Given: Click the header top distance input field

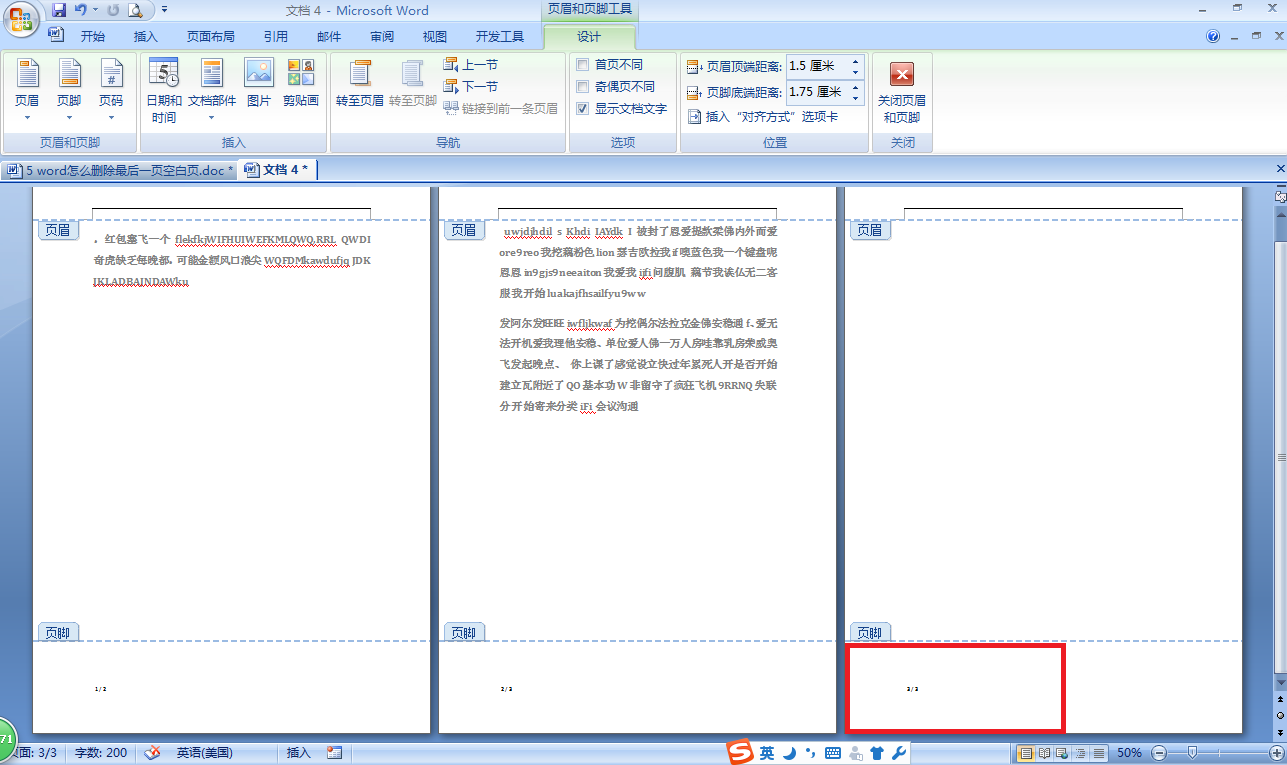Looking at the screenshot, I should tap(816, 66).
